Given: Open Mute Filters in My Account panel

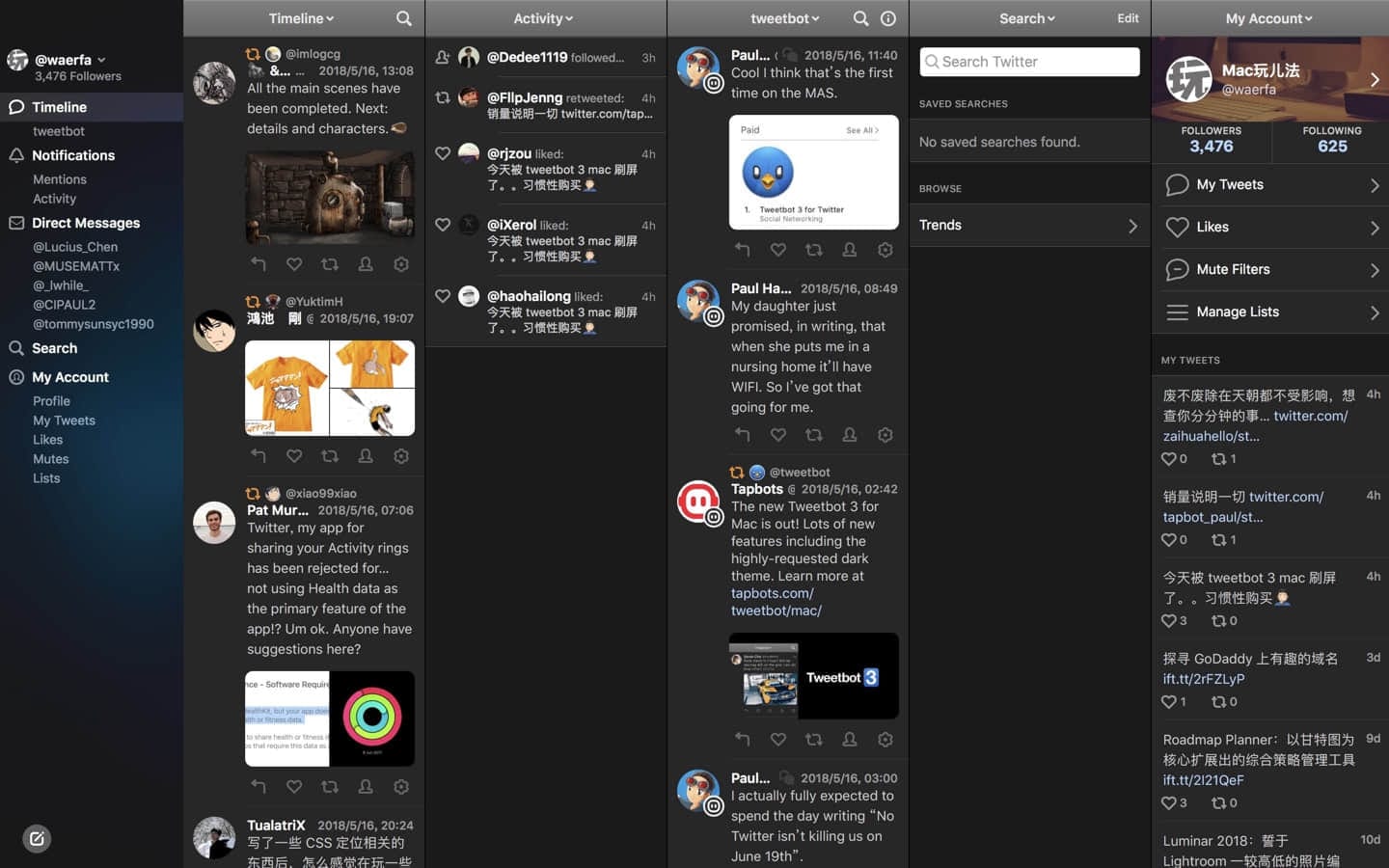Looking at the screenshot, I should tap(1270, 270).
